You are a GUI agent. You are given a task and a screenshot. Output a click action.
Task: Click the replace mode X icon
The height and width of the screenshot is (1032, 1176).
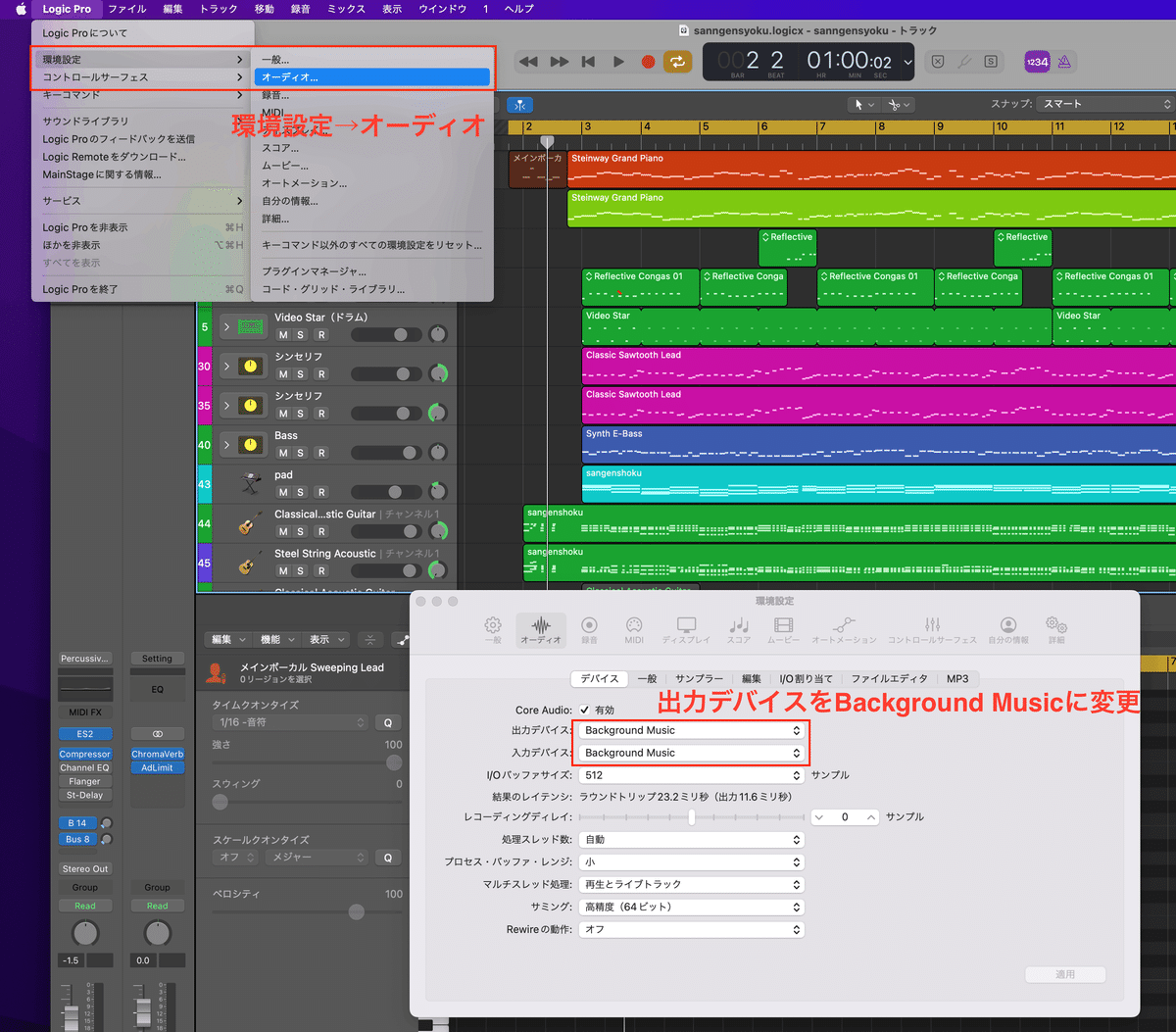(x=938, y=62)
